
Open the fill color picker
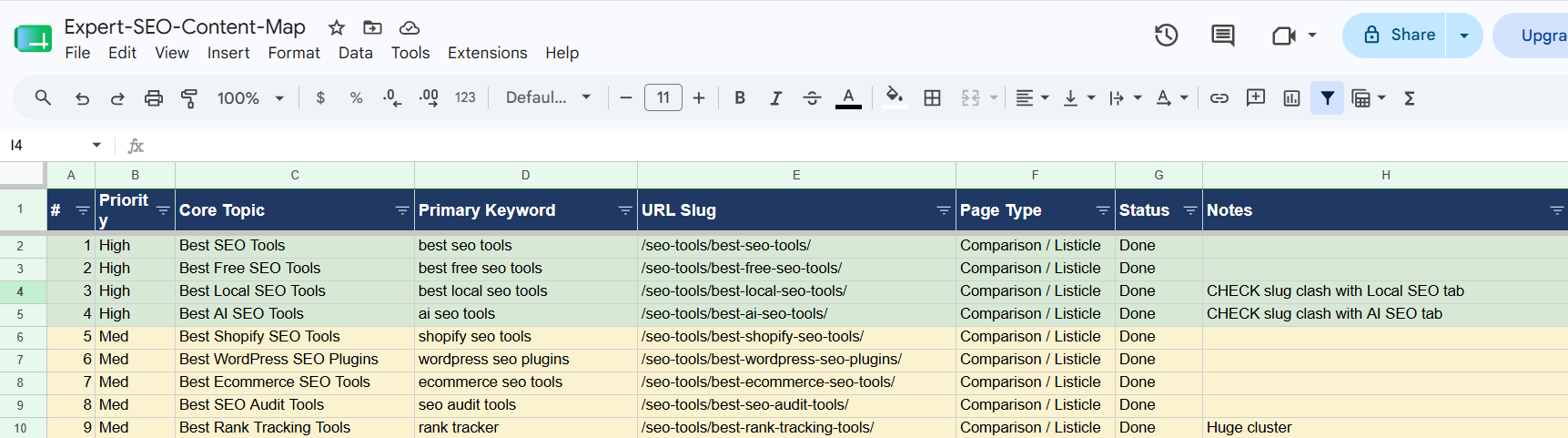point(895,97)
